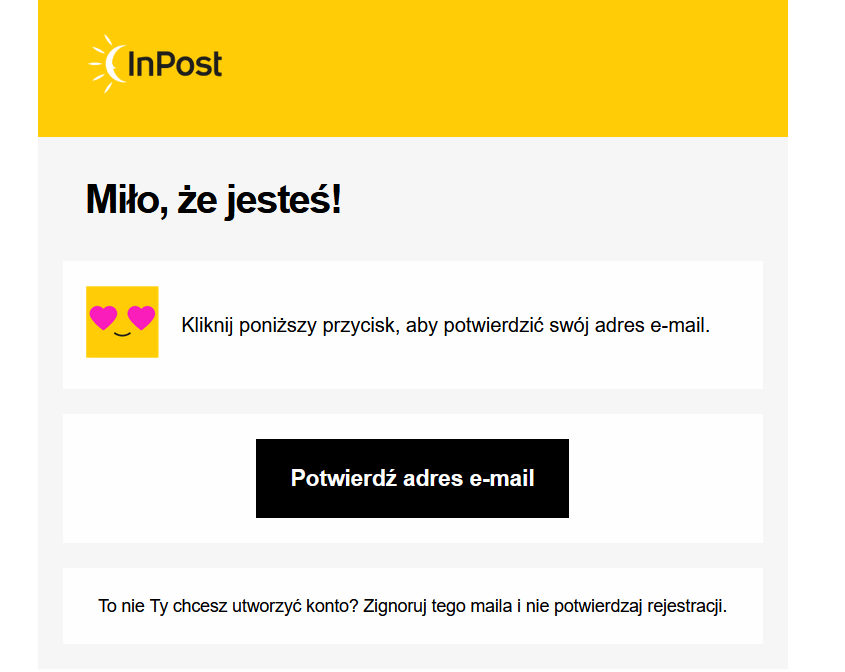The width and height of the screenshot is (845, 672).
Task: Click the left pink heart on the emoji
Action: pos(103,318)
